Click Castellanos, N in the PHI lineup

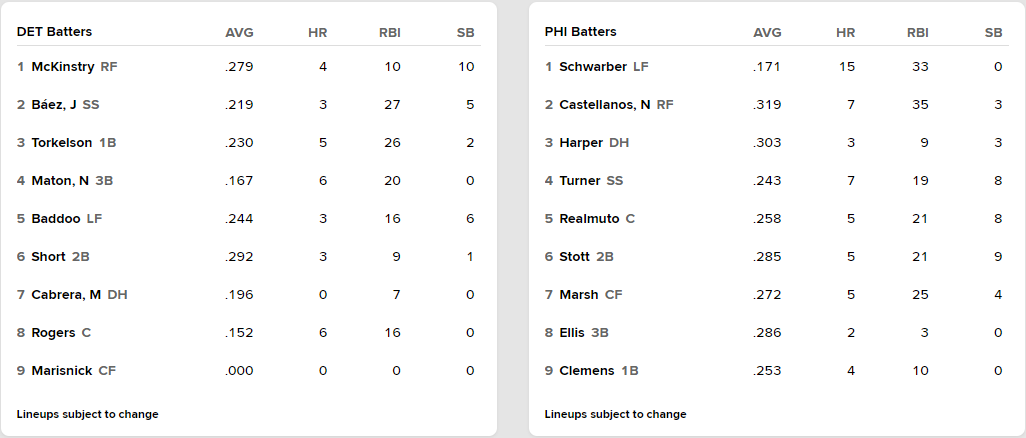(x=605, y=105)
